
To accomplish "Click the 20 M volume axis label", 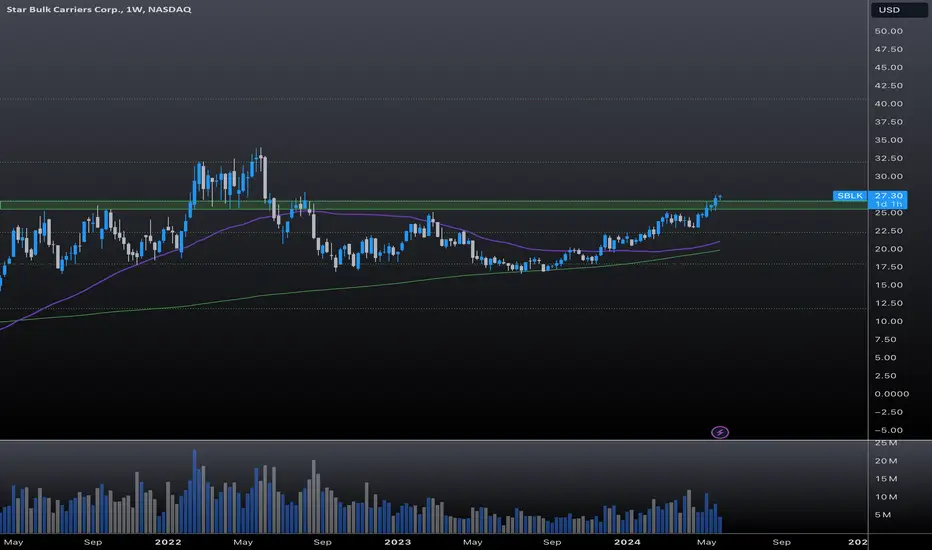I will point(886,461).
